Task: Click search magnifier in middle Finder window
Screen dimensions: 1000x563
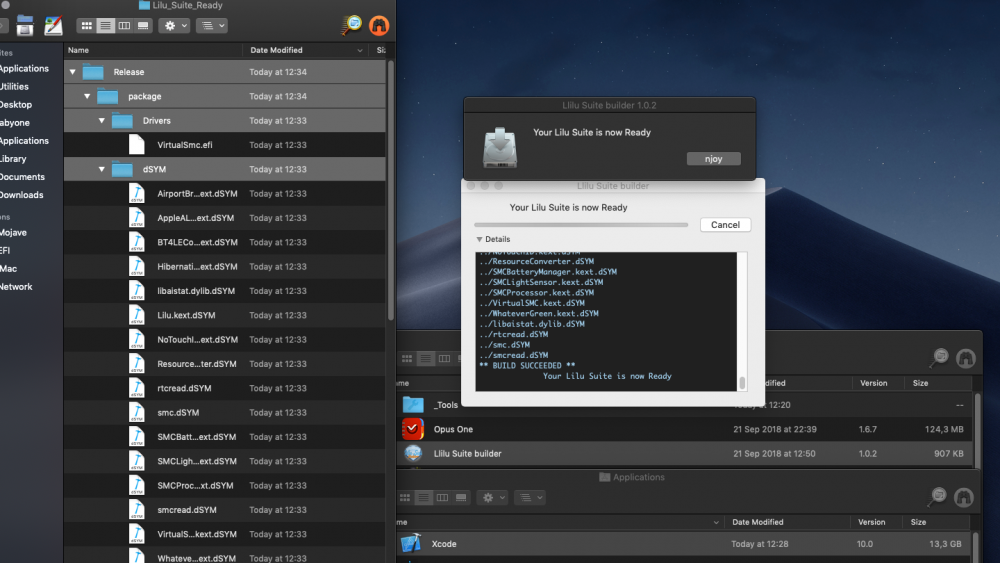Action: [939, 358]
